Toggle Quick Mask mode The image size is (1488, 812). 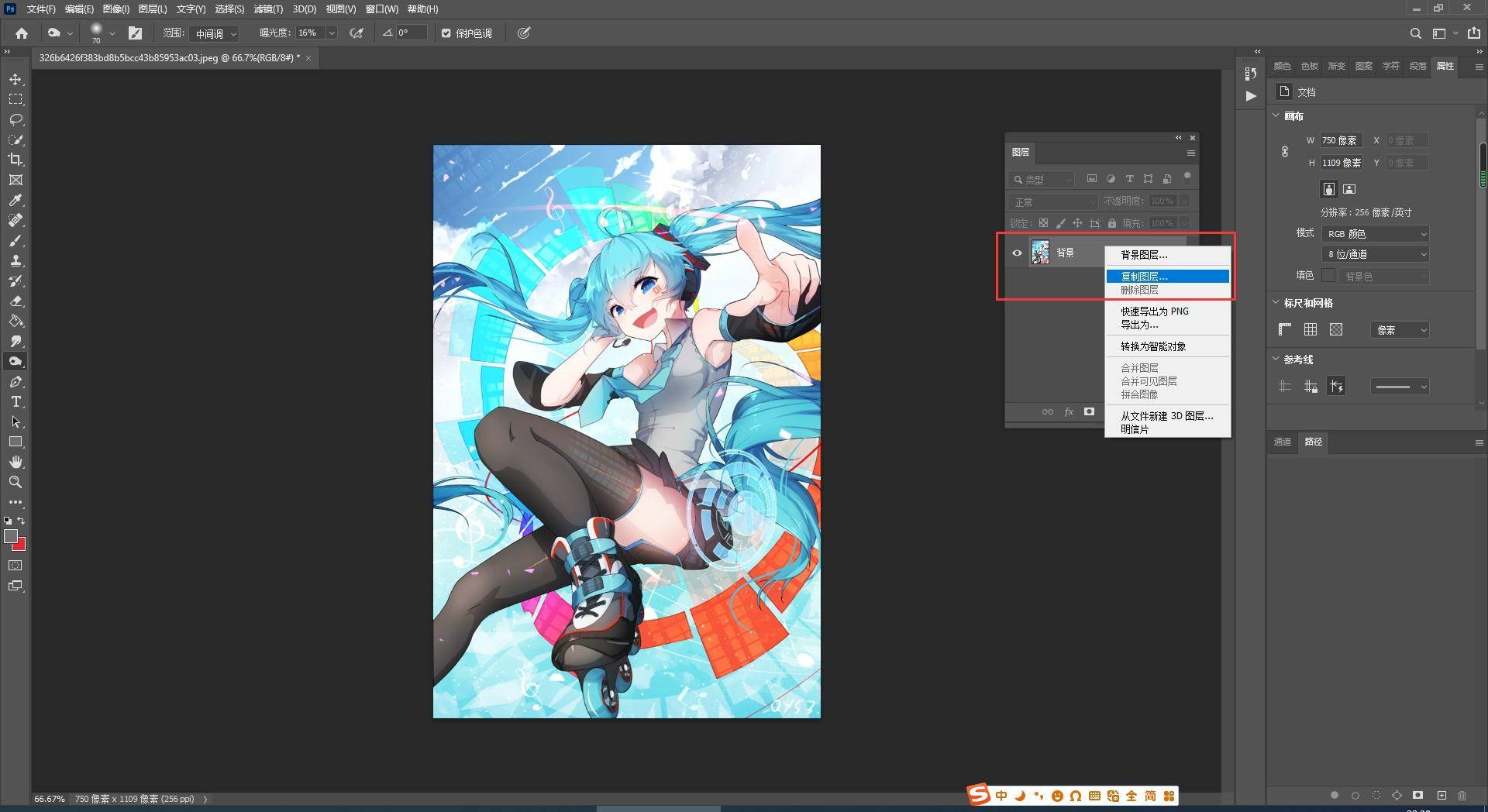coord(15,566)
